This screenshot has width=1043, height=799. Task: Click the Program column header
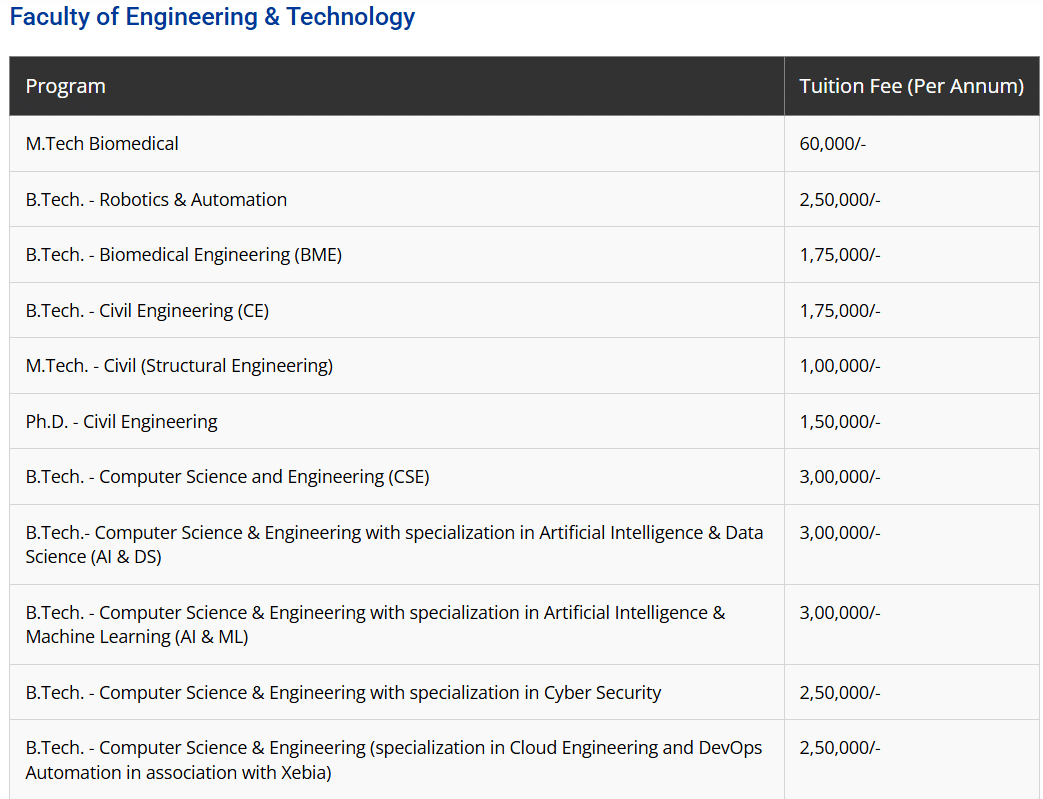(66, 86)
